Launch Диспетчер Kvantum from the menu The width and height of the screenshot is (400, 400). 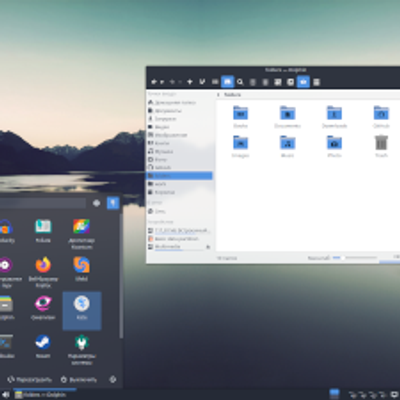82,234
